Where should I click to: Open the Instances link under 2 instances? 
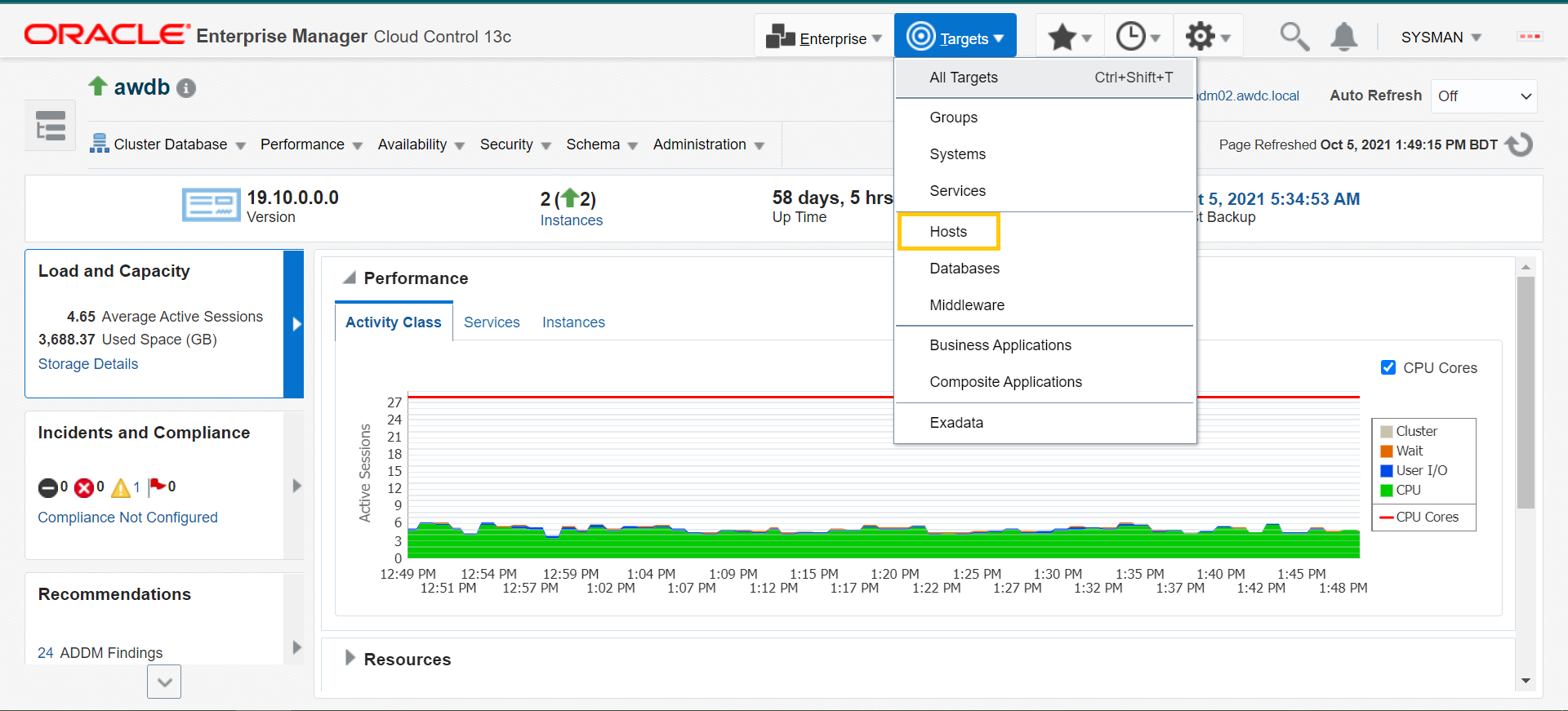coord(572,220)
